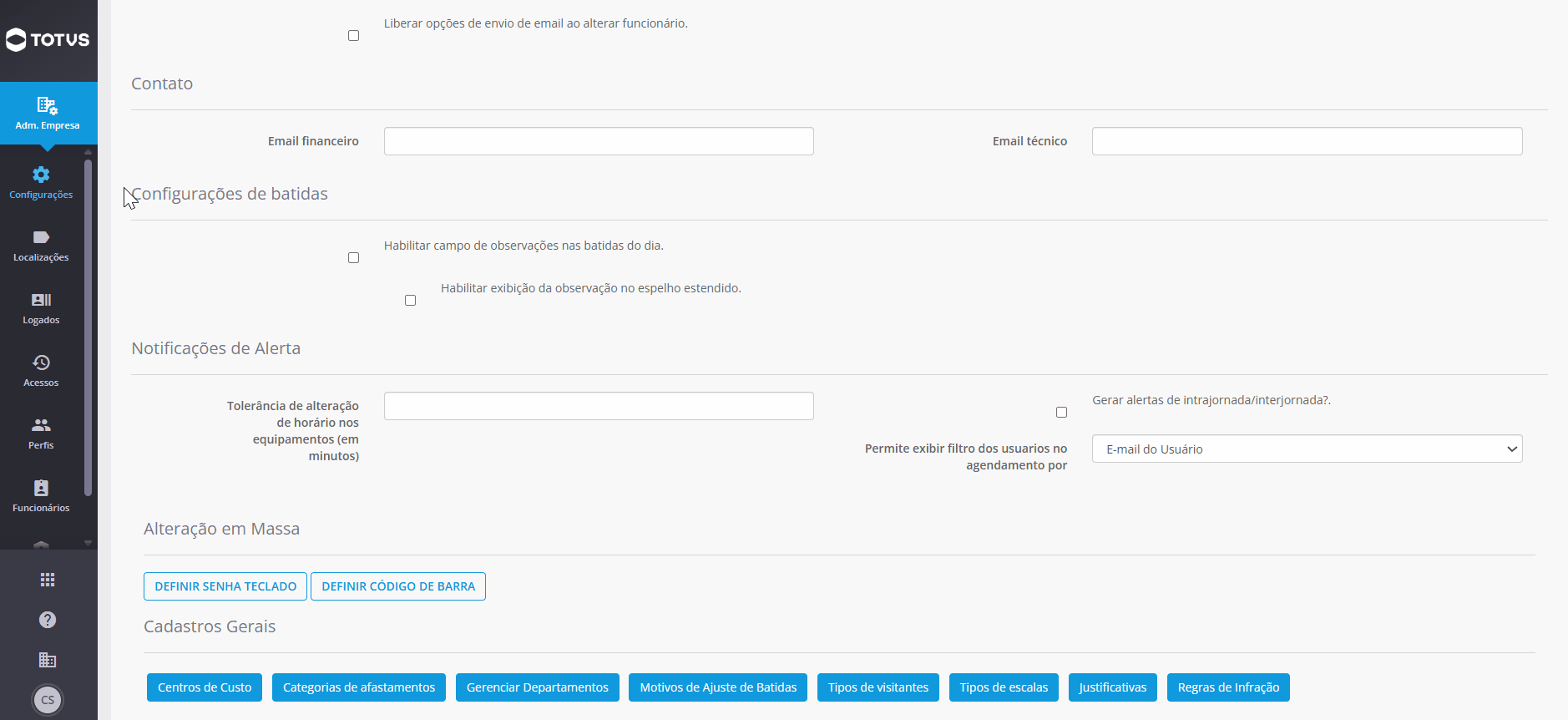Click the 'Configurações de batidas' heading
This screenshot has width=1568, height=720.
tap(230, 194)
